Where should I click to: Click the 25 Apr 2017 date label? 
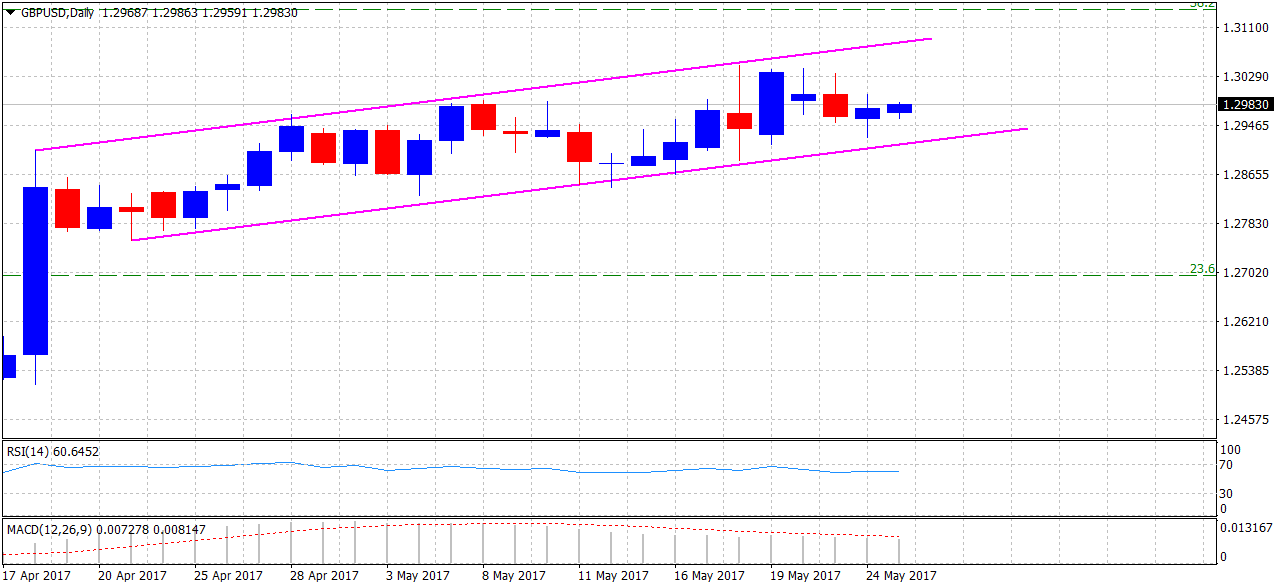[228, 576]
